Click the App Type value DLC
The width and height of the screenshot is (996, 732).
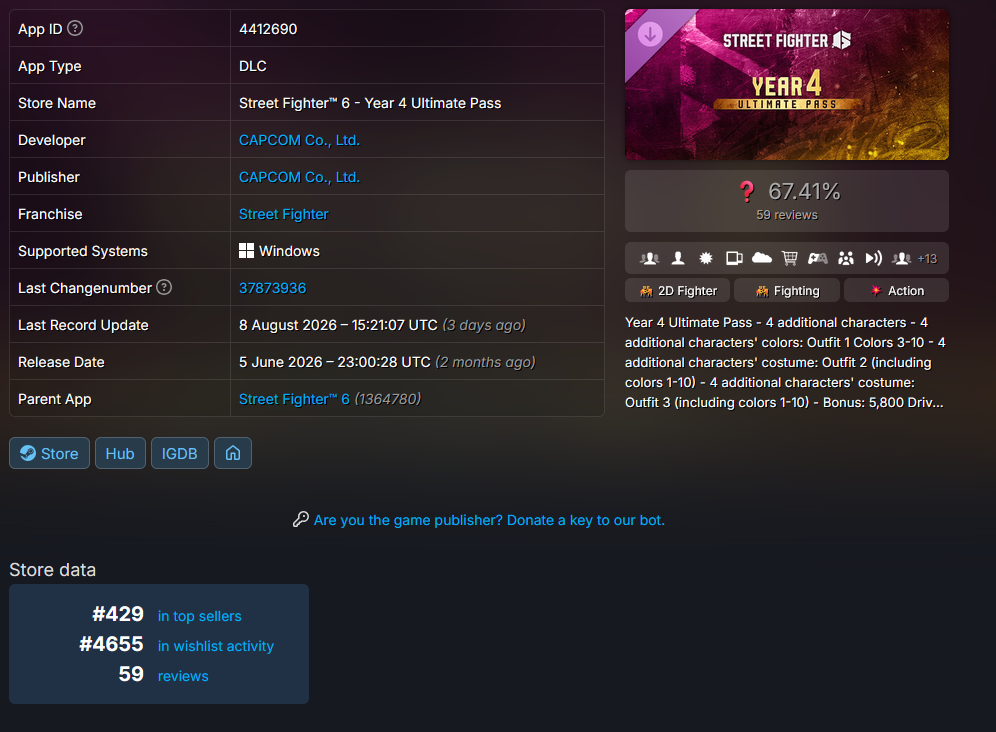(x=253, y=66)
